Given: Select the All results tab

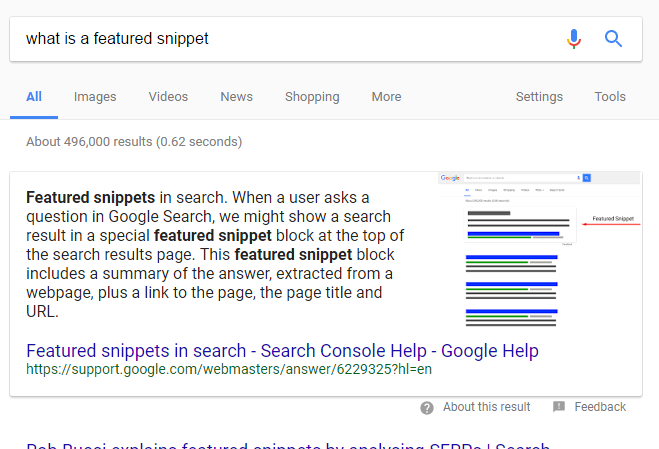Looking at the screenshot, I should coord(34,97).
